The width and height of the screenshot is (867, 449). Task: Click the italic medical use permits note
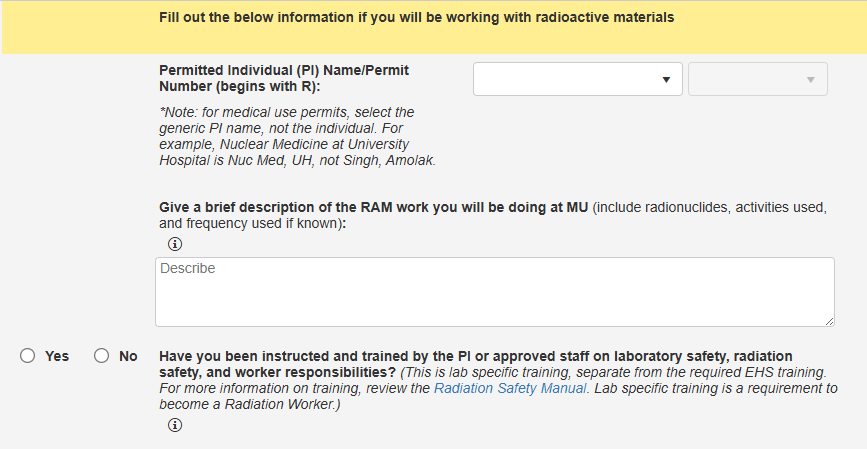pos(297,136)
